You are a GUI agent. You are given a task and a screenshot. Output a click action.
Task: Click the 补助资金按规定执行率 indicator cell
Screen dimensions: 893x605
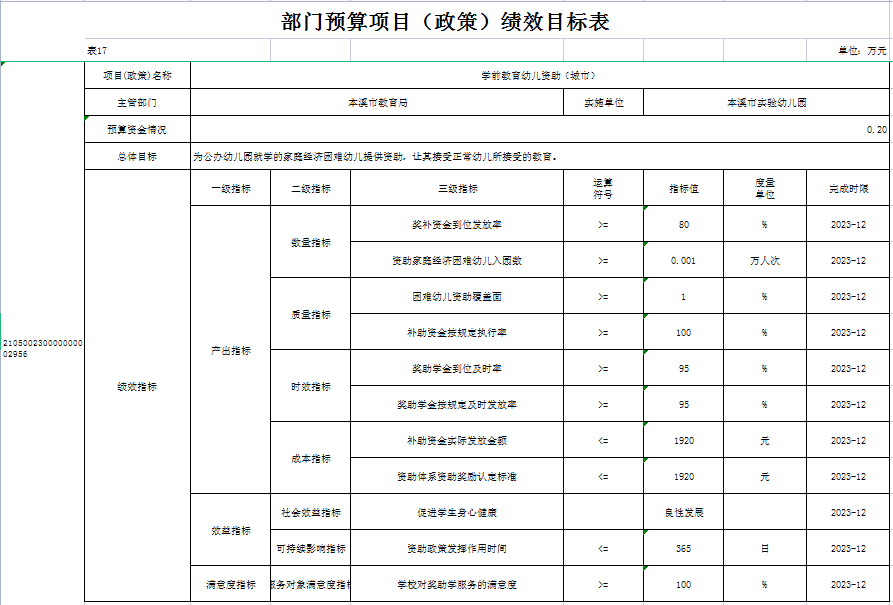click(x=457, y=332)
